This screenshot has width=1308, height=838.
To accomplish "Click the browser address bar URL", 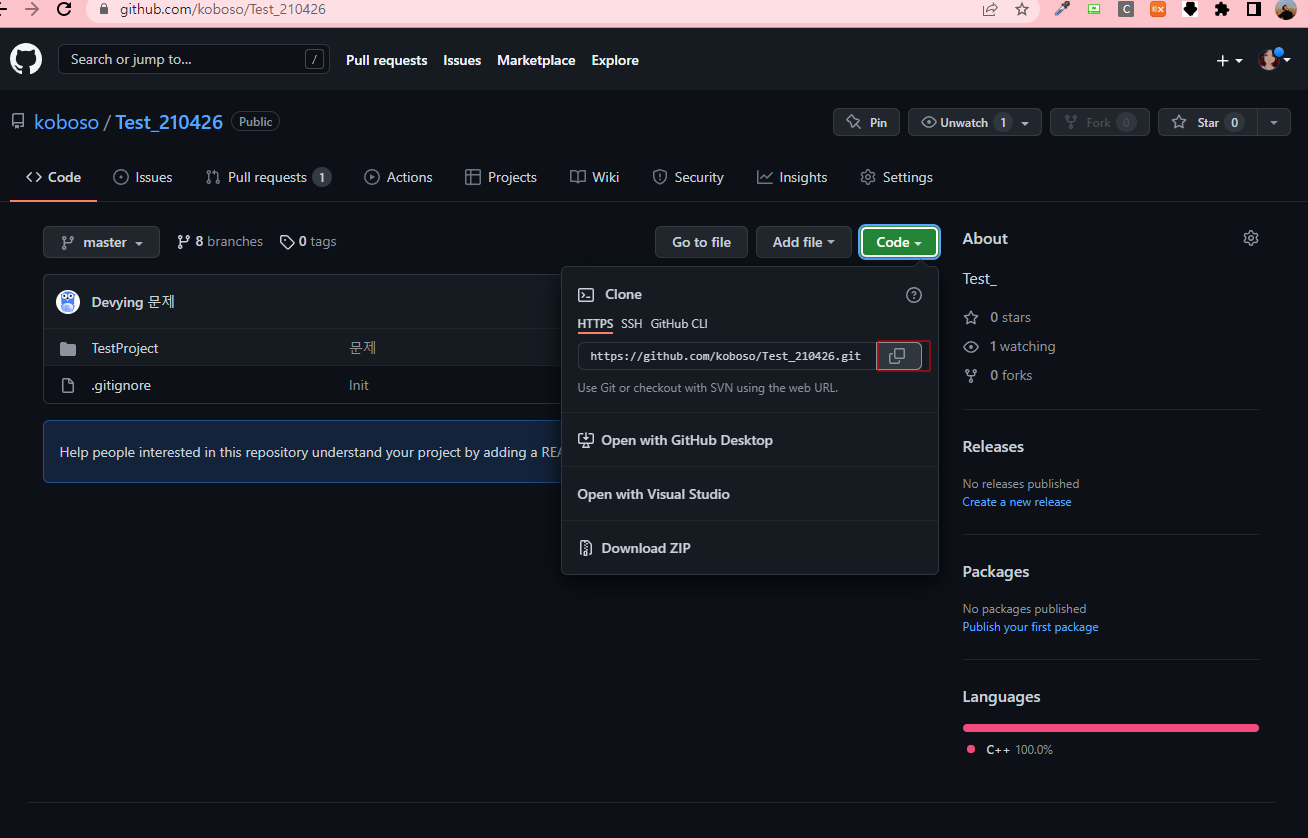I will [222, 9].
